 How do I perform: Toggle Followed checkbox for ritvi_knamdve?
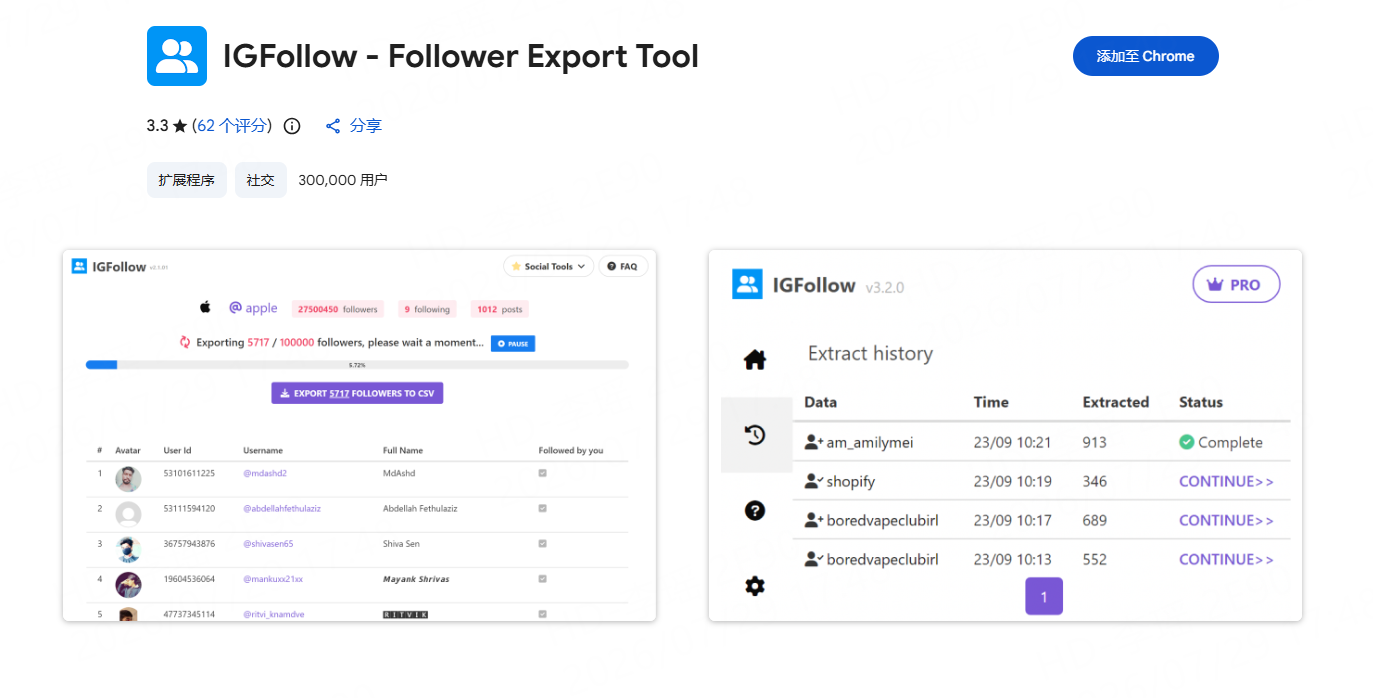pyautogui.click(x=543, y=613)
